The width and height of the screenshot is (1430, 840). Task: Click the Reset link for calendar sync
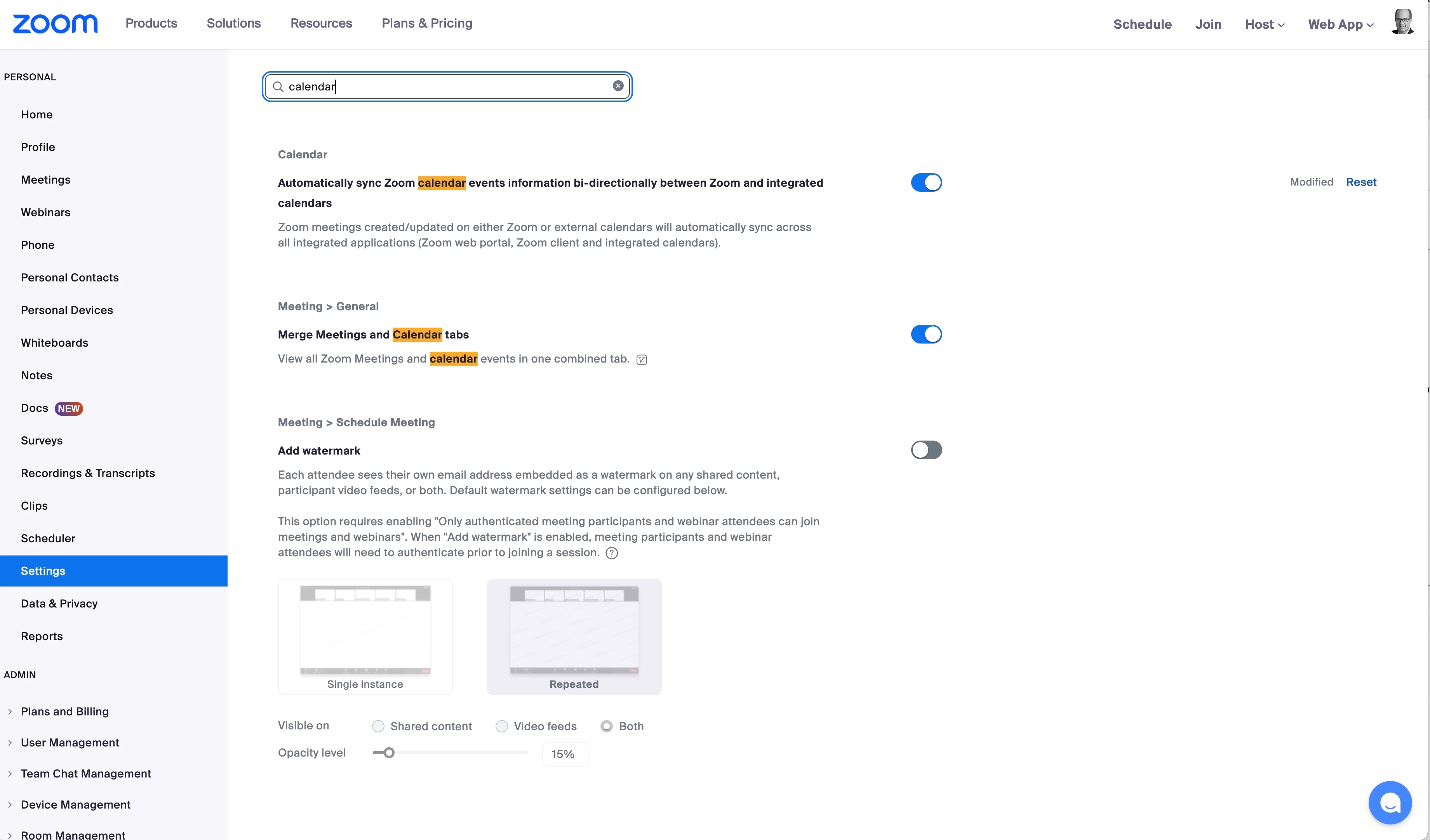click(x=1361, y=182)
